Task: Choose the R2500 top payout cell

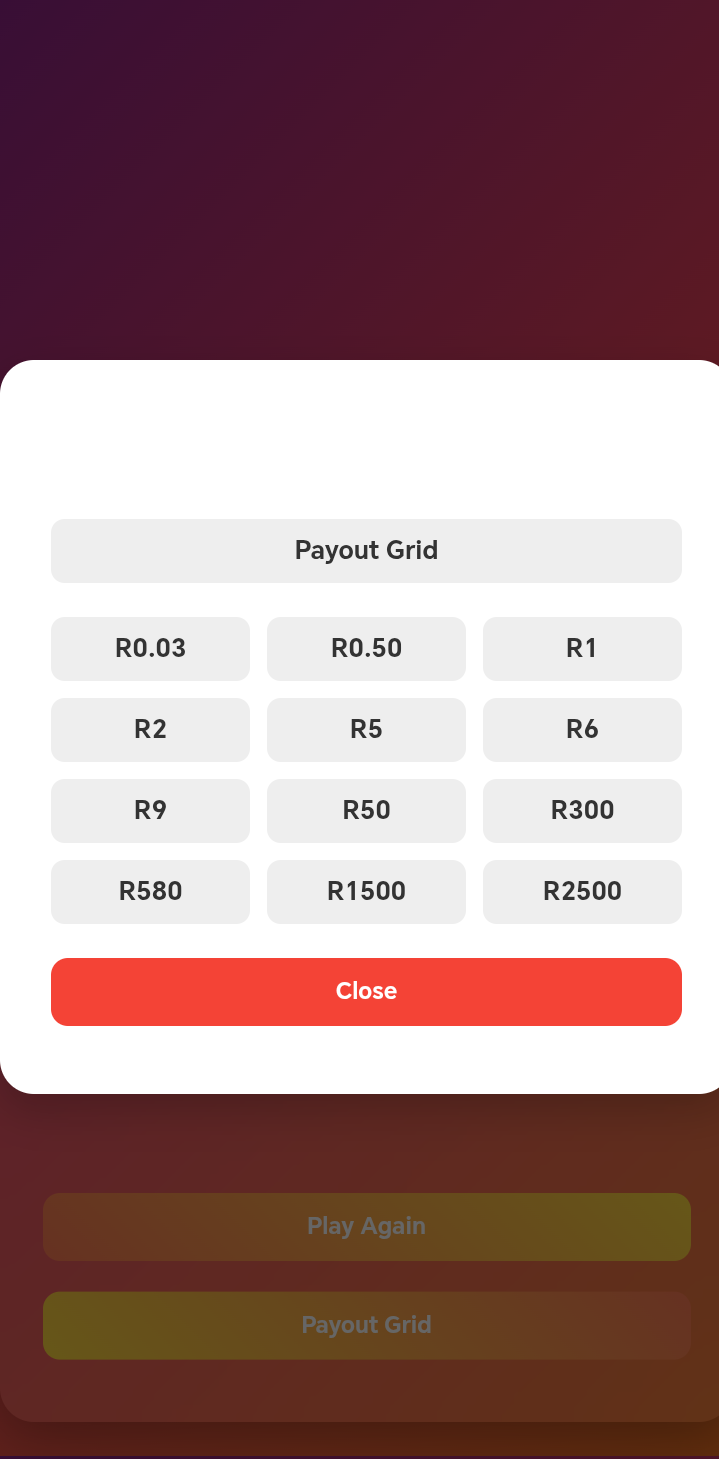Action: coord(582,892)
